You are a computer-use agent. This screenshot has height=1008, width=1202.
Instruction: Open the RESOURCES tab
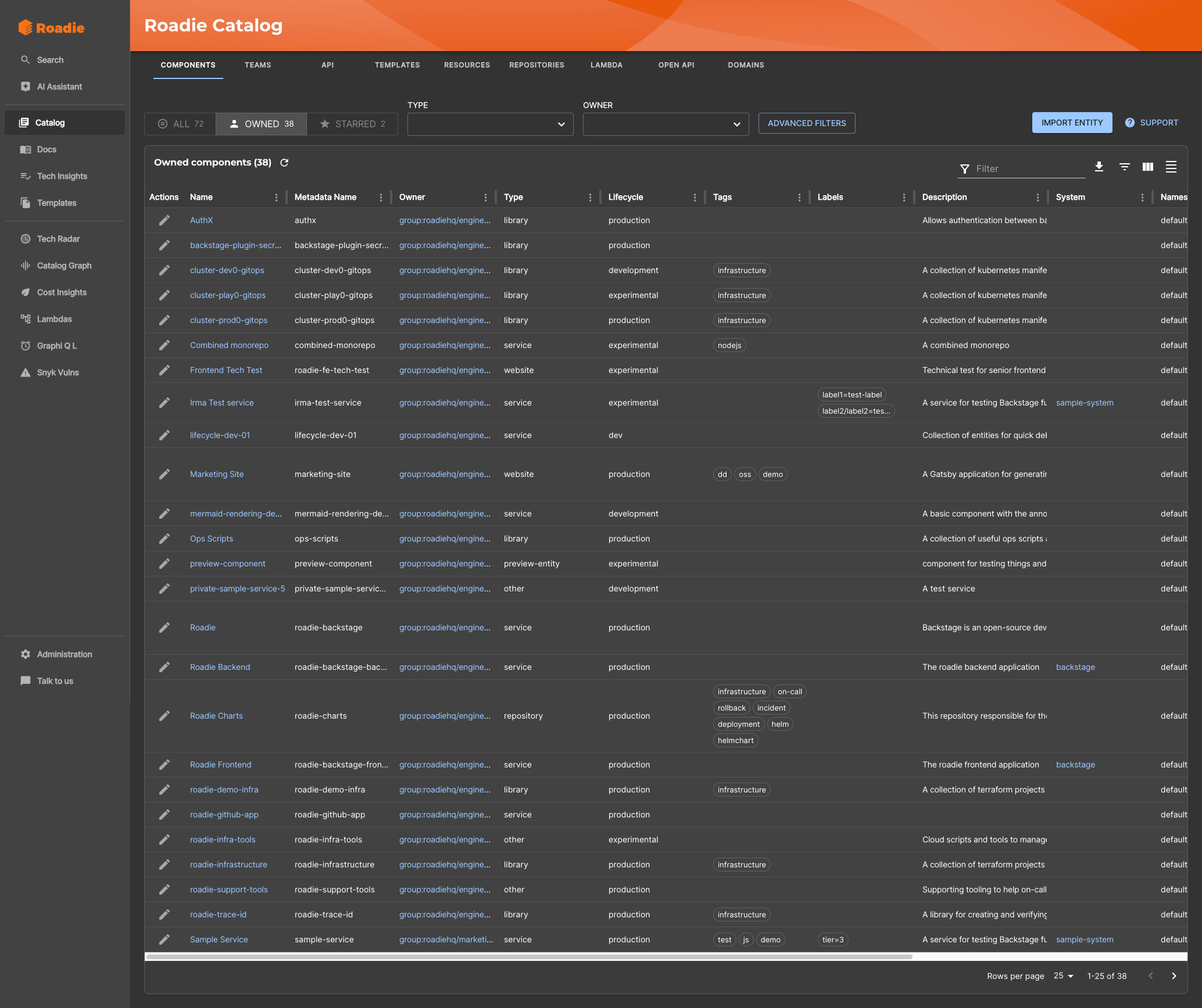coord(467,65)
